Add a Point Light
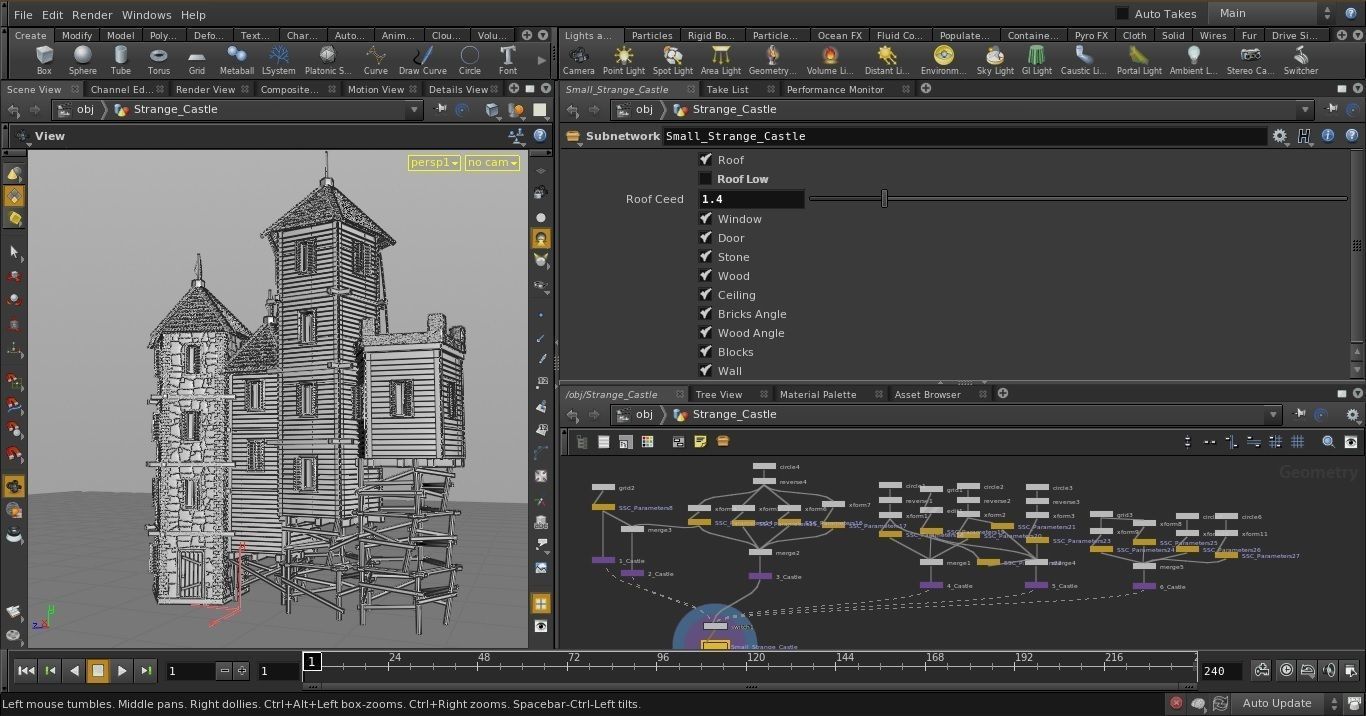The height and width of the screenshot is (716, 1366). pos(624,60)
